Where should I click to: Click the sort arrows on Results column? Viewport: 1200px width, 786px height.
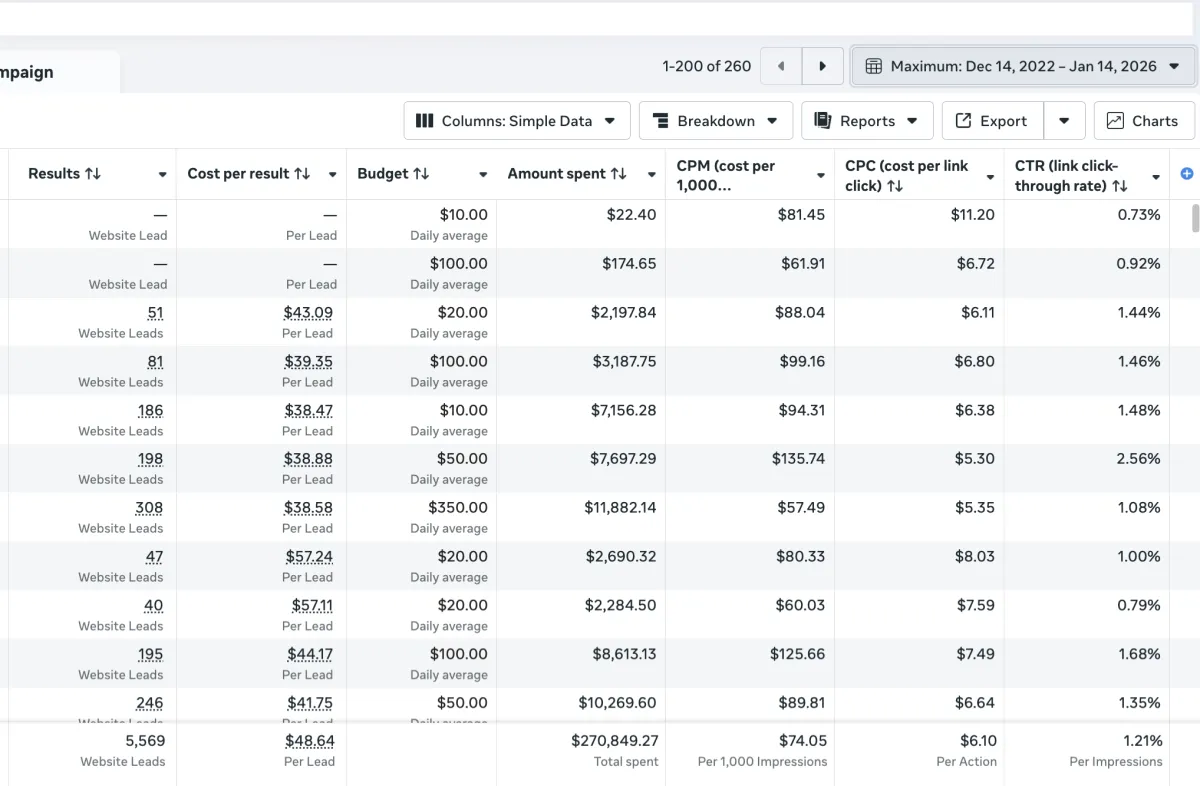93,174
